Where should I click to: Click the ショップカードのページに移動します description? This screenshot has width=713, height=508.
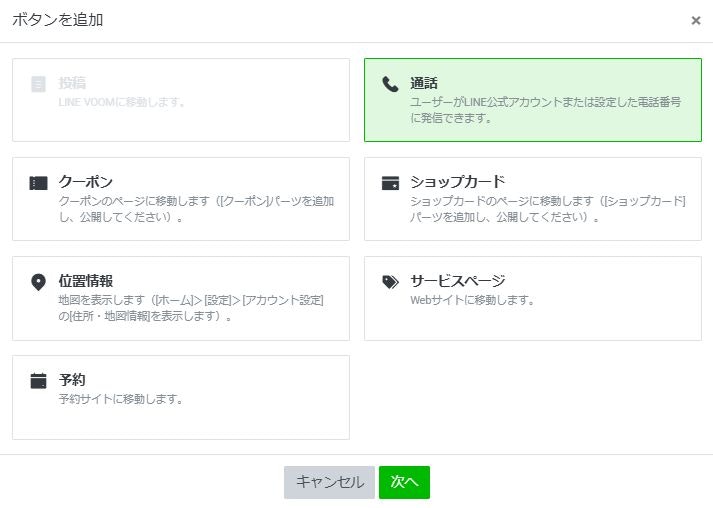(x=548, y=209)
